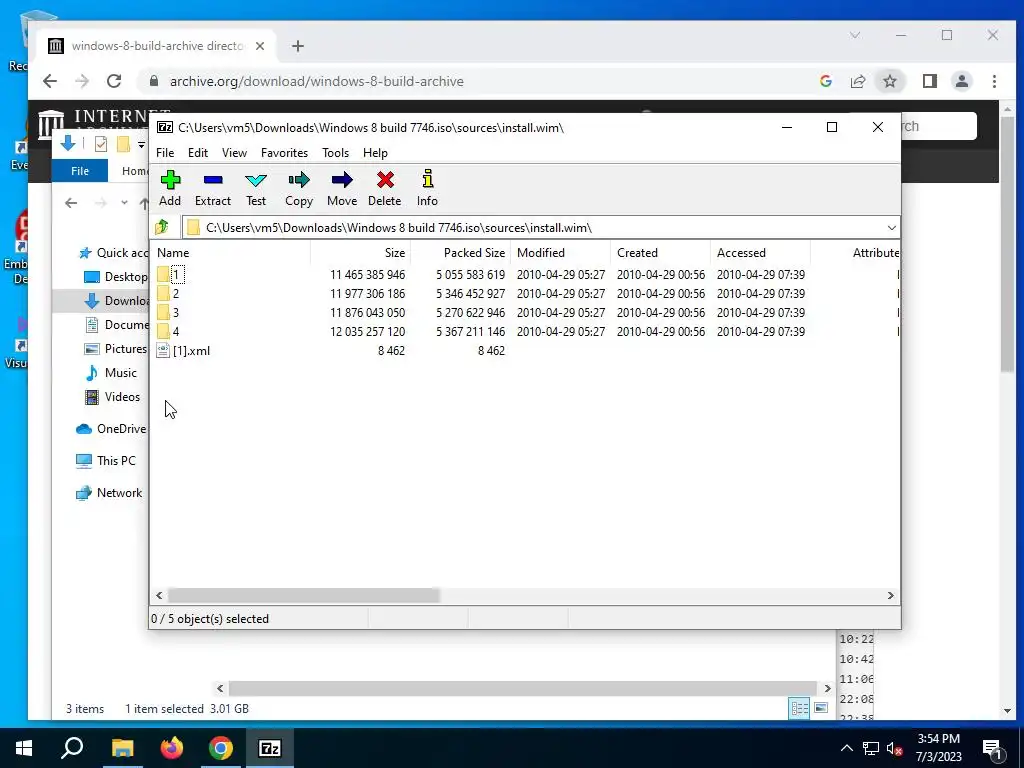
Task: Expand the 7-Zip address path dropdown
Action: click(x=891, y=228)
